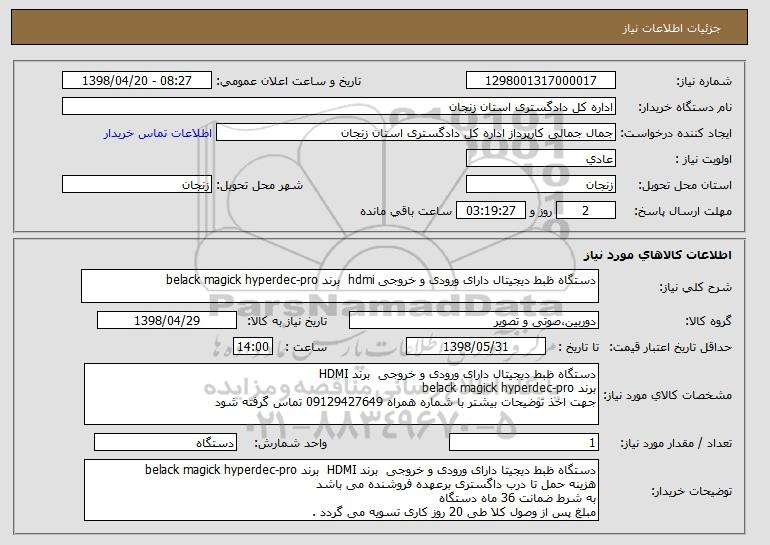Click the general need description box
Screen dimensions: 770x545
(x=340, y=286)
